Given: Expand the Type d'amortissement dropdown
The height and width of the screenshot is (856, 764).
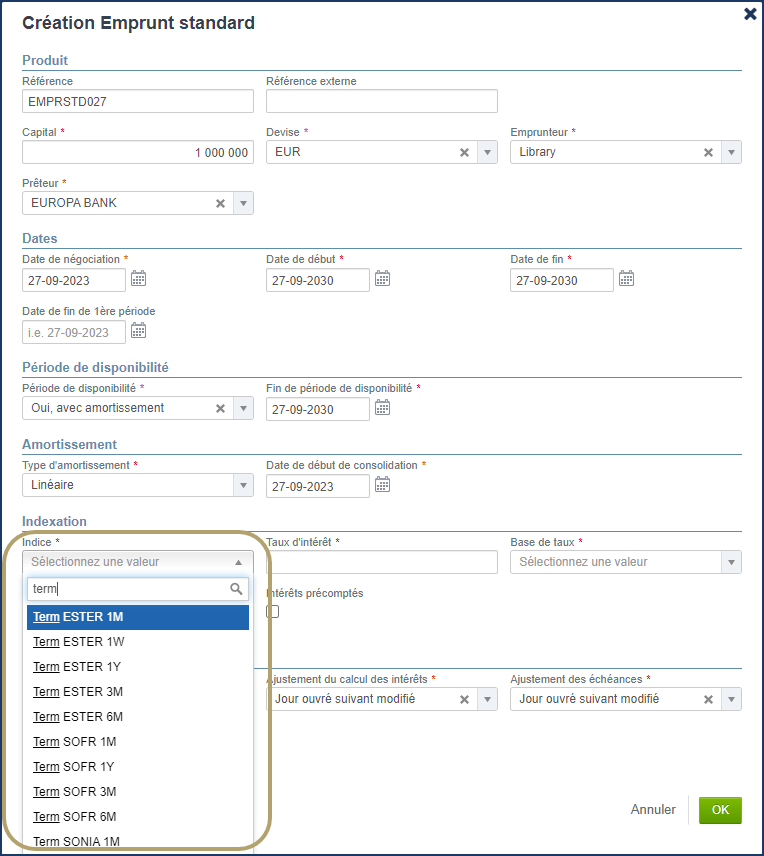Looking at the screenshot, I should click(x=242, y=485).
